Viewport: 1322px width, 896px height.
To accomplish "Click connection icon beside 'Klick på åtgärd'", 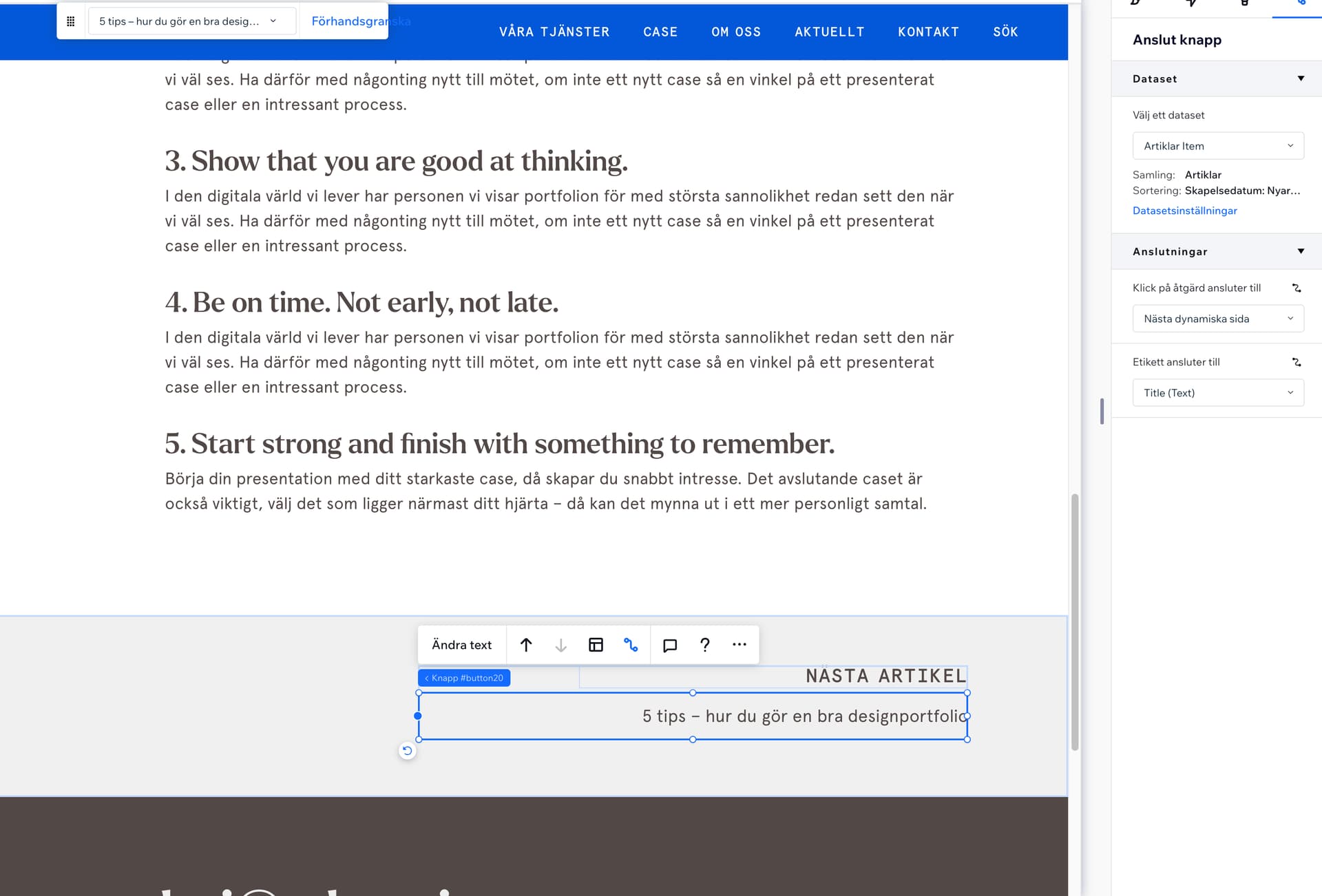I will (x=1297, y=288).
